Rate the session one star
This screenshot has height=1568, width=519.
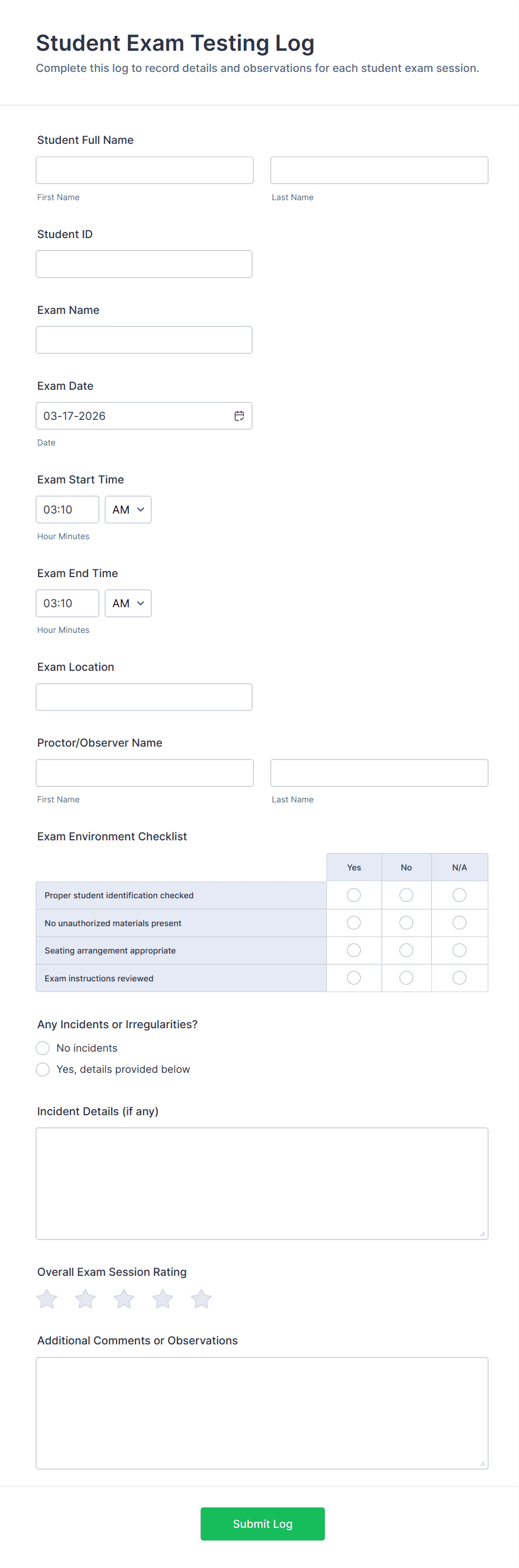(x=47, y=1299)
